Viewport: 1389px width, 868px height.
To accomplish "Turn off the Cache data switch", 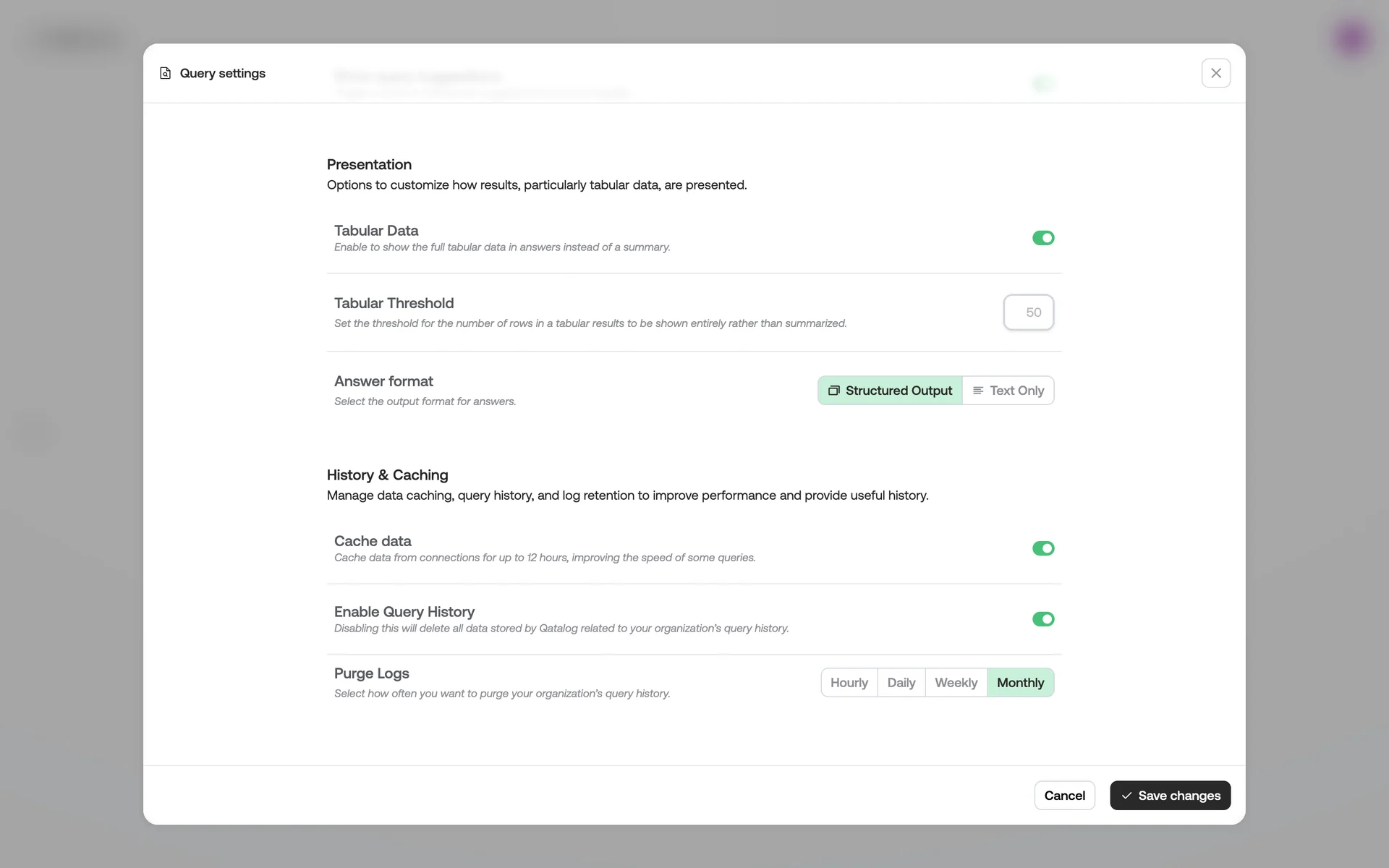I will 1042,548.
